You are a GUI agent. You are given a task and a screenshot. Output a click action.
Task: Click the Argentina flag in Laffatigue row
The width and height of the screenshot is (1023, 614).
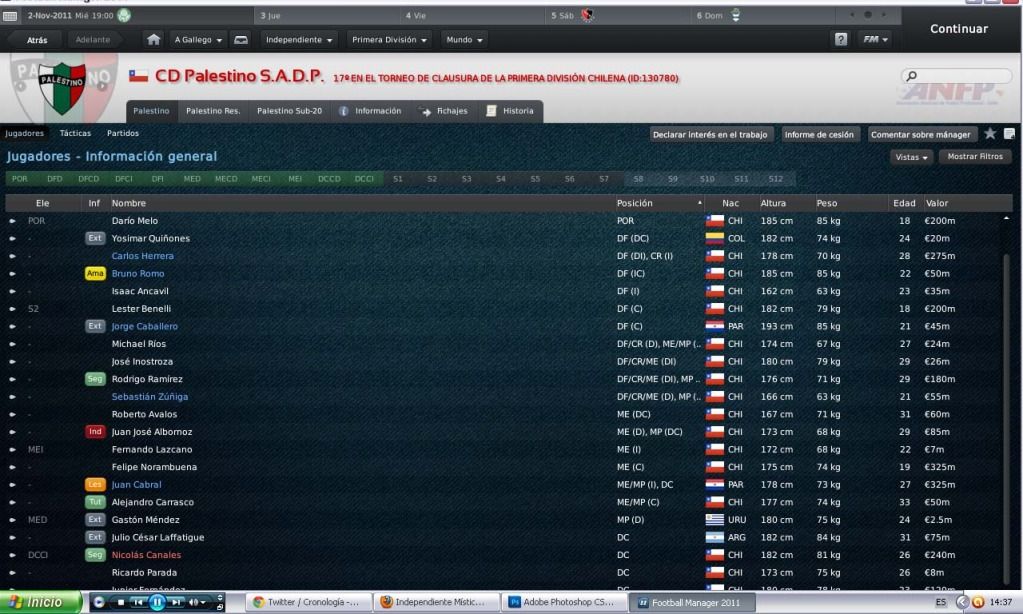(x=715, y=538)
